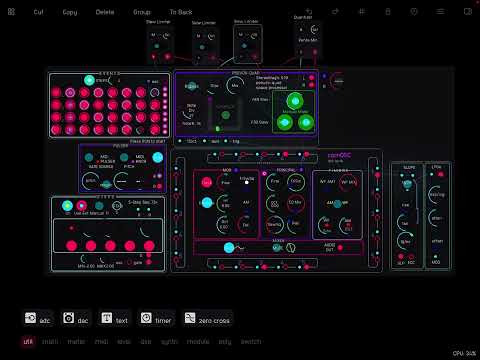Add a timer node
This screenshot has width=480, height=360.
coord(156,318)
